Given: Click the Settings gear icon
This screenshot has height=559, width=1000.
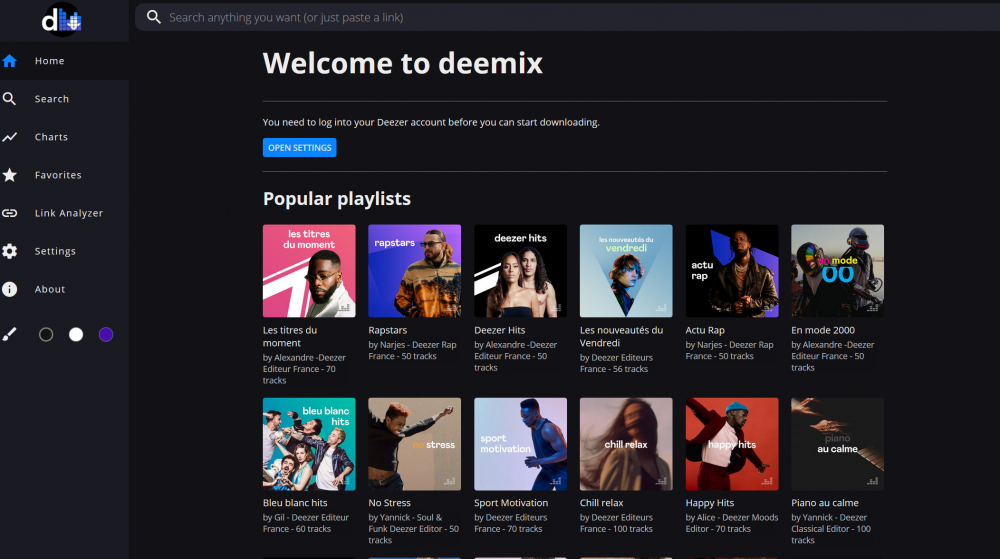Looking at the screenshot, I should click(x=10, y=251).
